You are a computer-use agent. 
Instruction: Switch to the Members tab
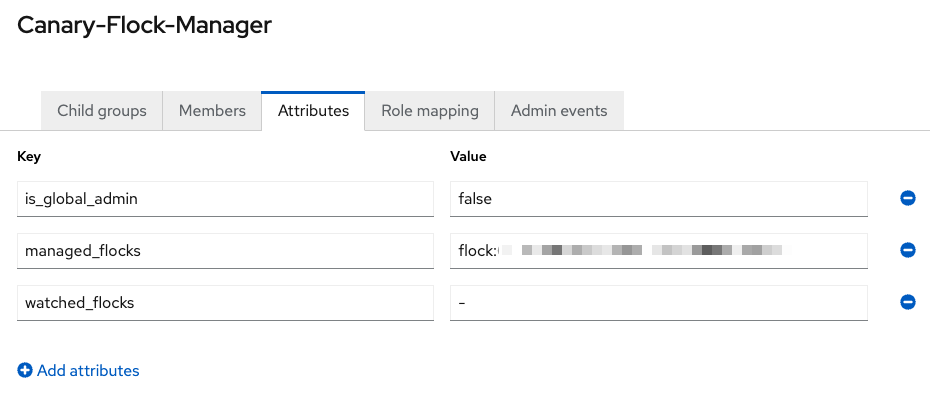212,111
